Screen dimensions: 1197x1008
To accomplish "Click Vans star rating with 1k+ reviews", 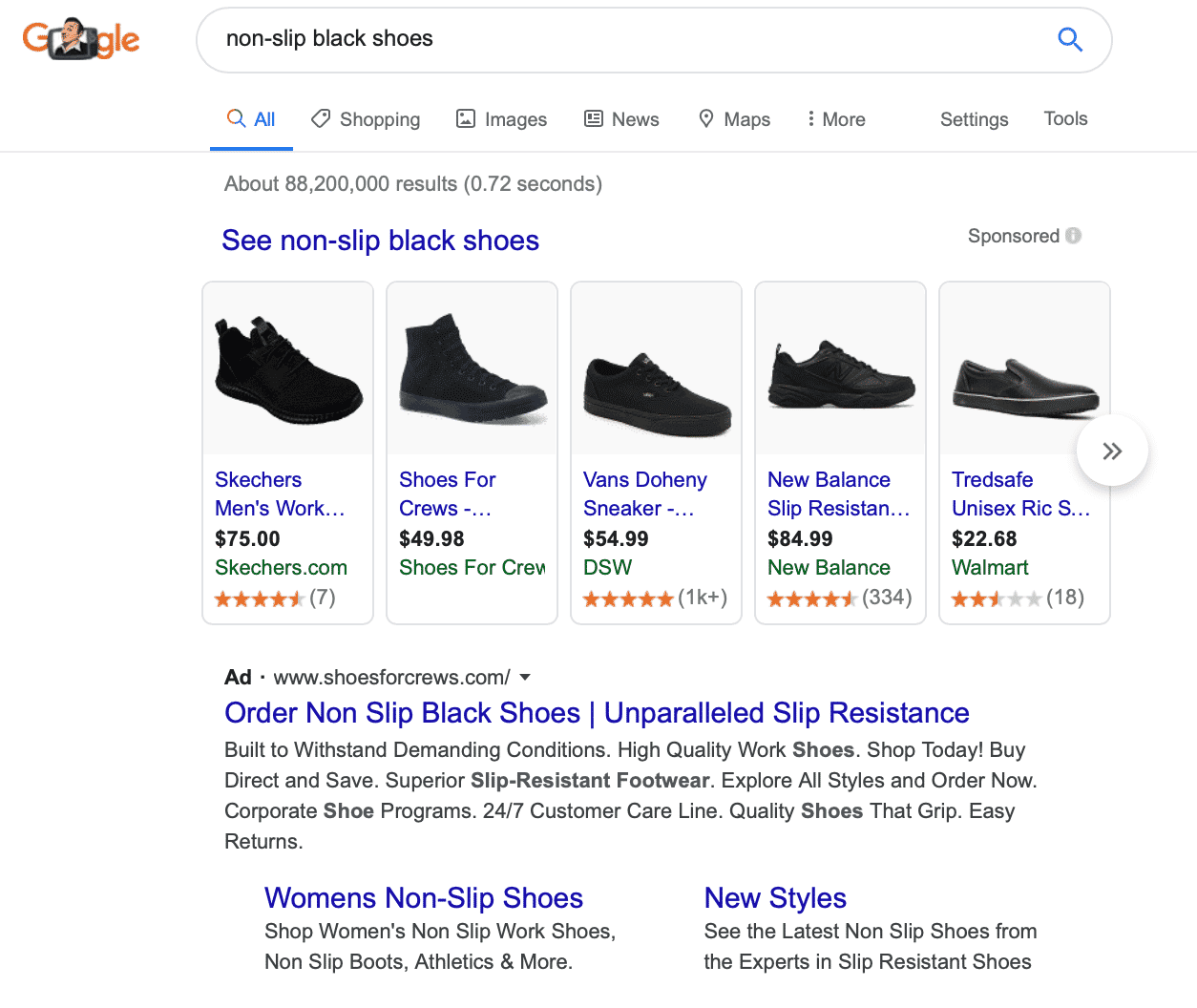I will pyautogui.click(x=655, y=598).
